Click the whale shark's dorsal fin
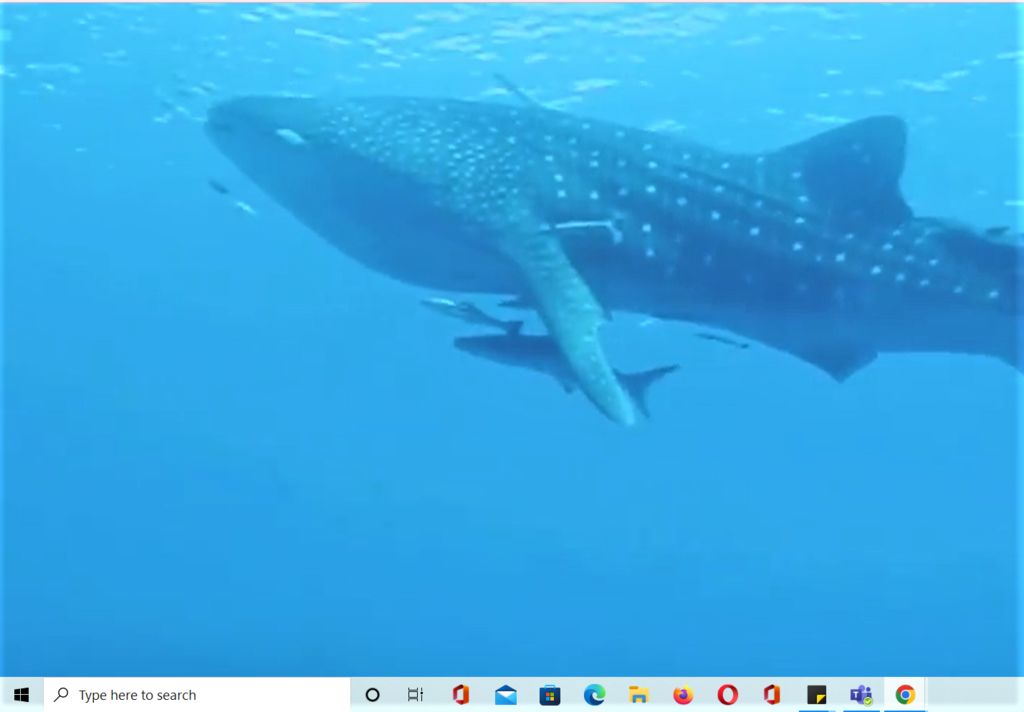 click(x=850, y=160)
